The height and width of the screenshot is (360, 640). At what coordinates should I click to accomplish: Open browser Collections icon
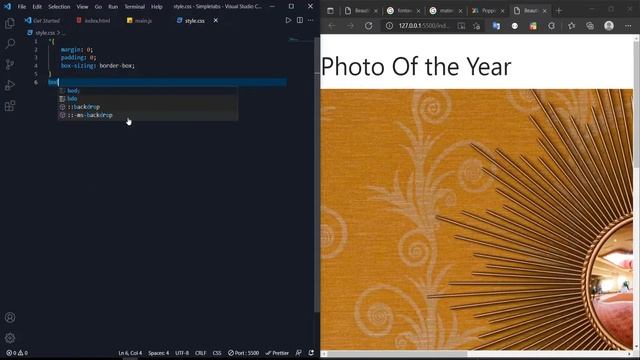click(x=590, y=26)
